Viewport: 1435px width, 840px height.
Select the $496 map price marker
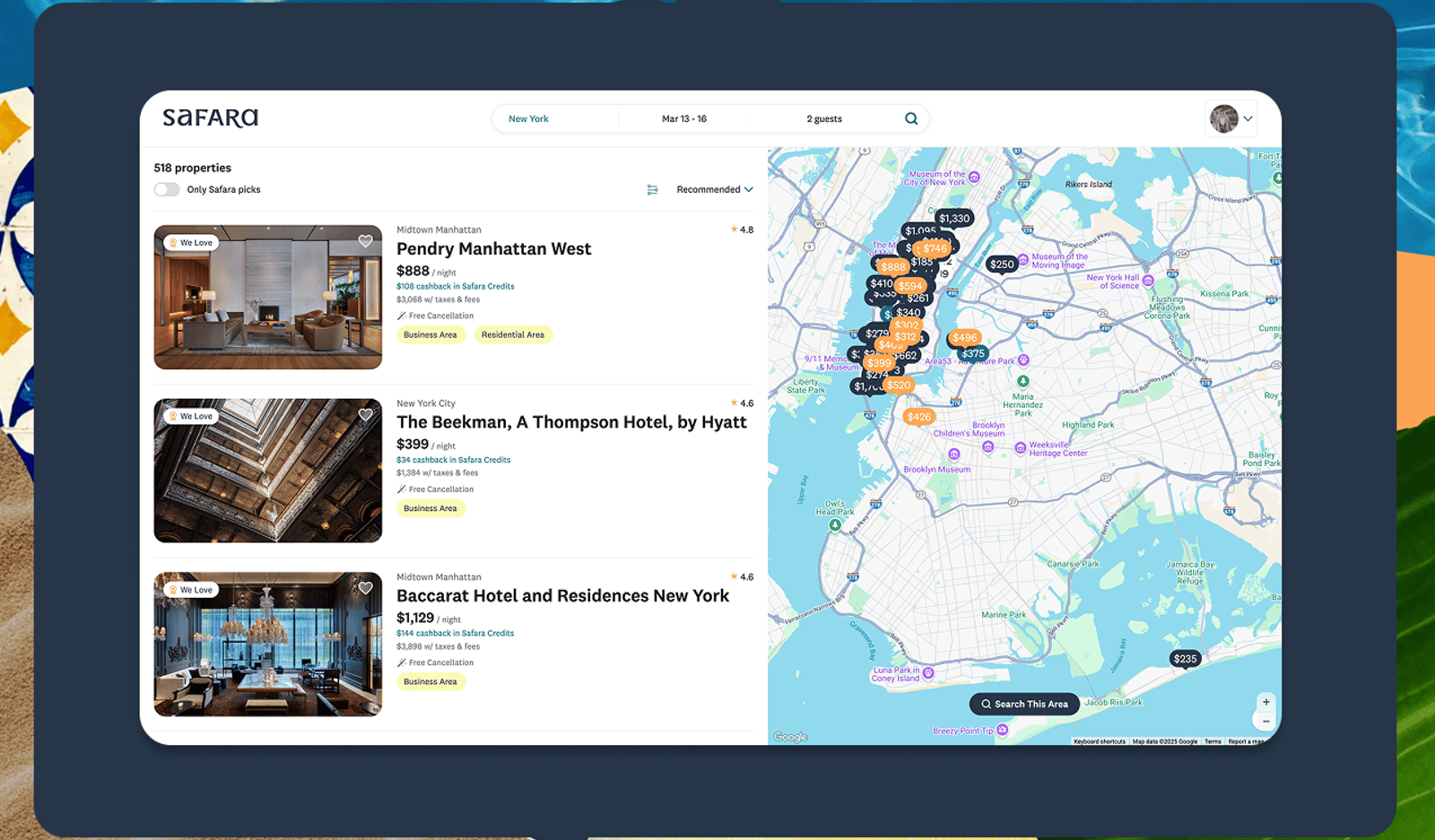tap(965, 338)
